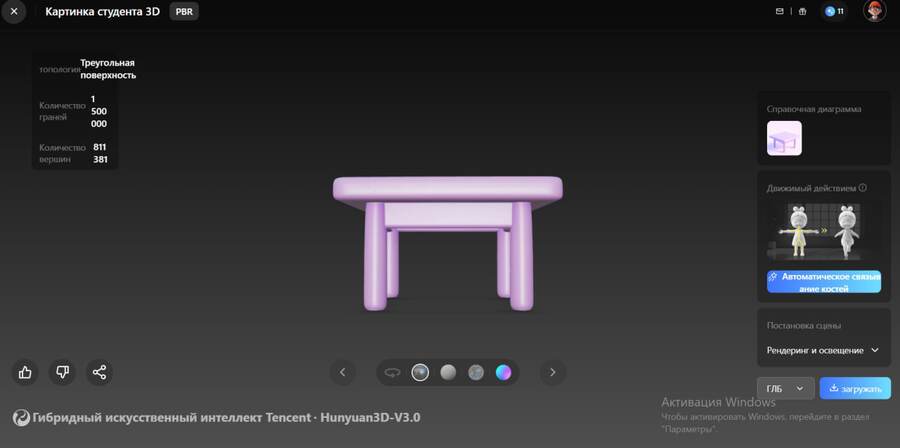The width and height of the screenshot is (900, 448).
Task: Give a thumbs up to the model
Action: click(x=25, y=372)
